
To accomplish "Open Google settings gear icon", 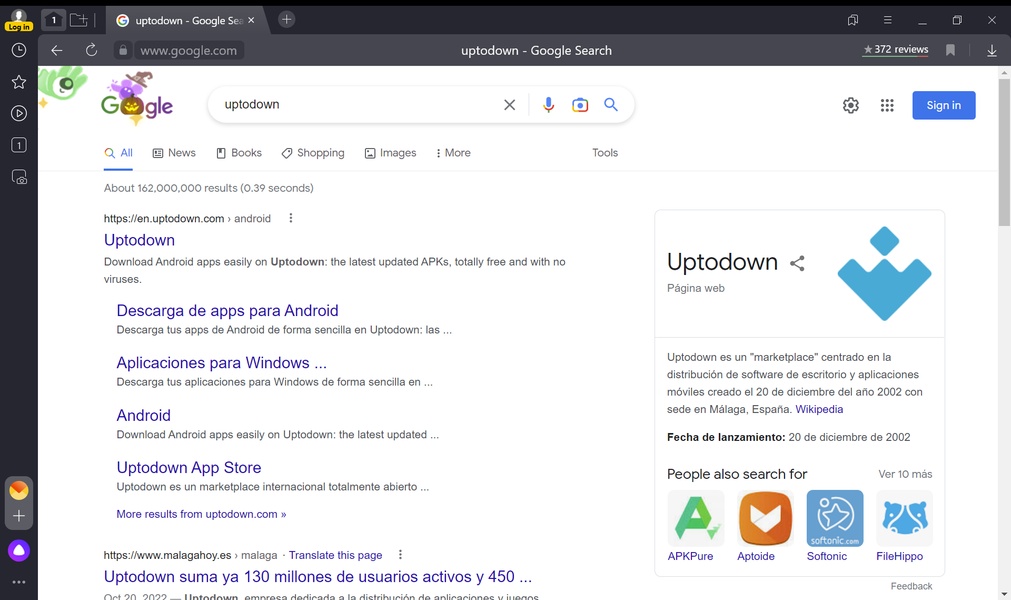I will pyautogui.click(x=850, y=105).
